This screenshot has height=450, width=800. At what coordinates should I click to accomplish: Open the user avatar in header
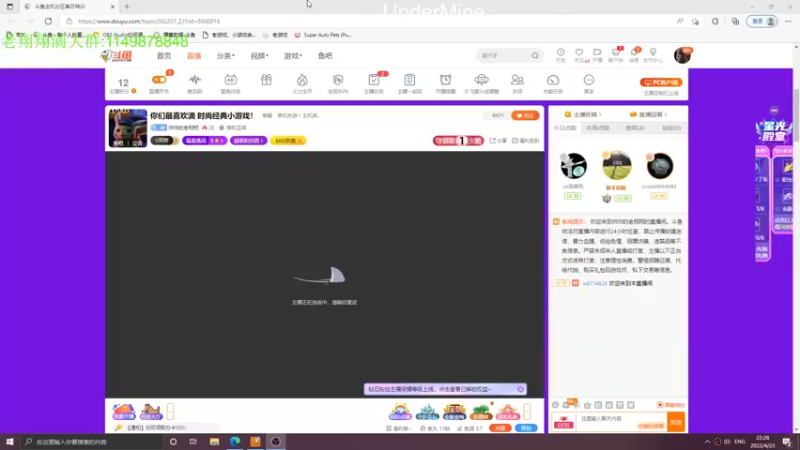click(682, 55)
